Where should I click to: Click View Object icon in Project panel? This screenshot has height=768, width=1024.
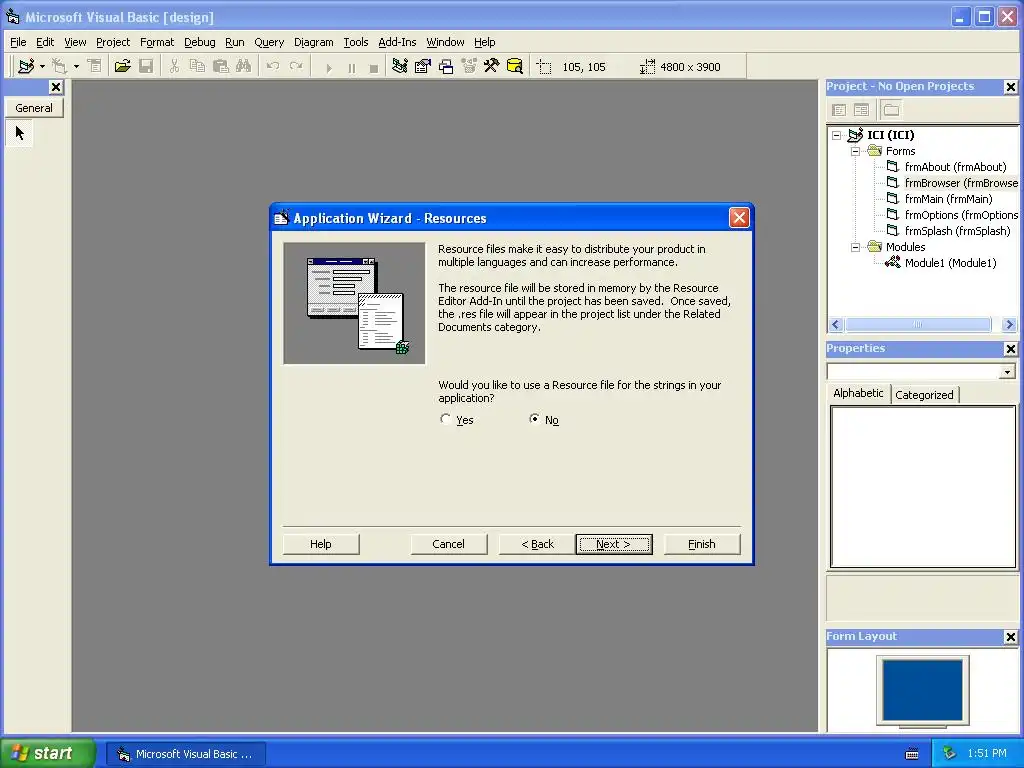point(861,110)
